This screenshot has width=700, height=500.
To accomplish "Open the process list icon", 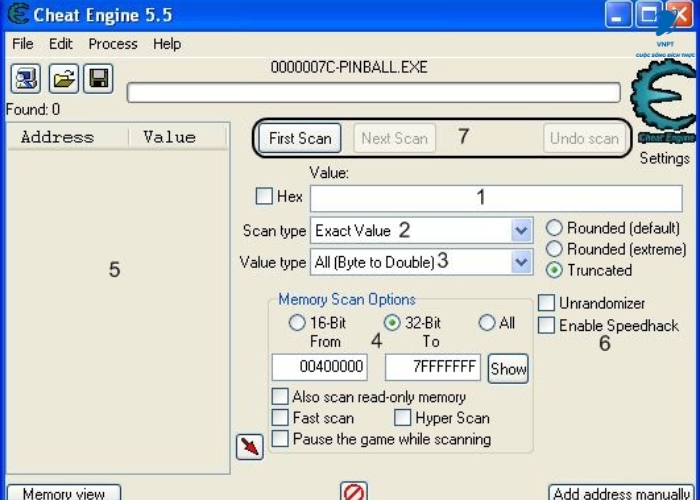I will pos(25,79).
